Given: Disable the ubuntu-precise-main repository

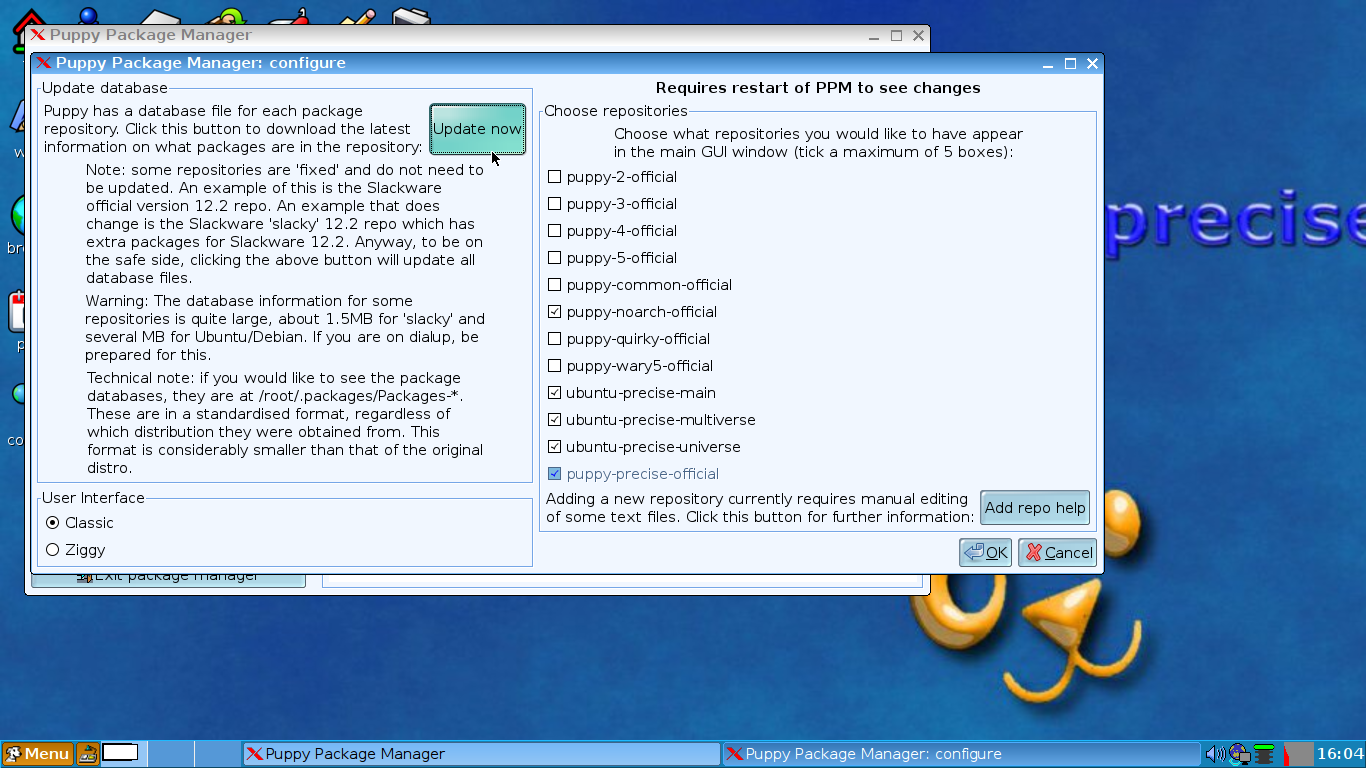Looking at the screenshot, I should click(555, 393).
